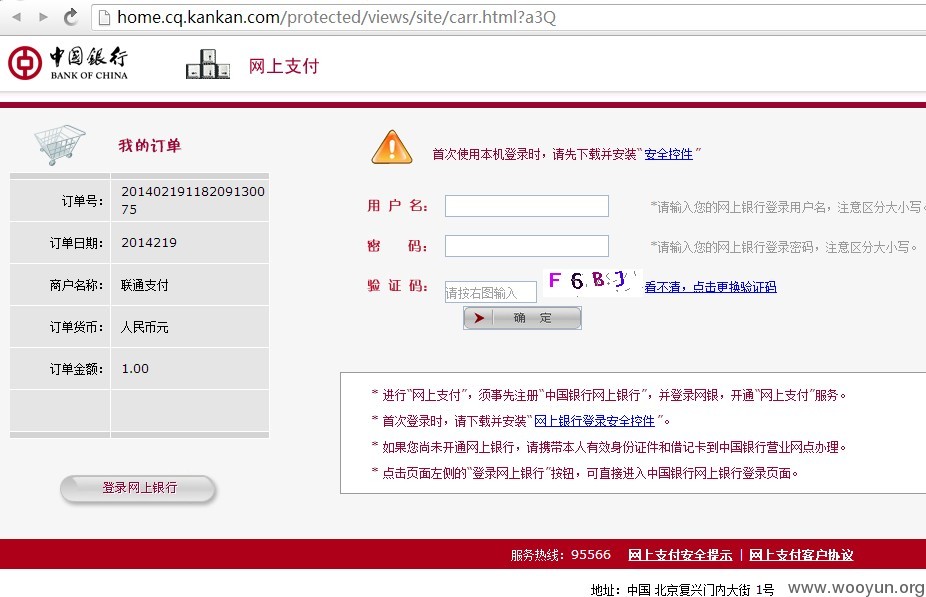Screen dimensions: 926x597
Task: Click the shopping cart icon
Action: click(59, 144)
